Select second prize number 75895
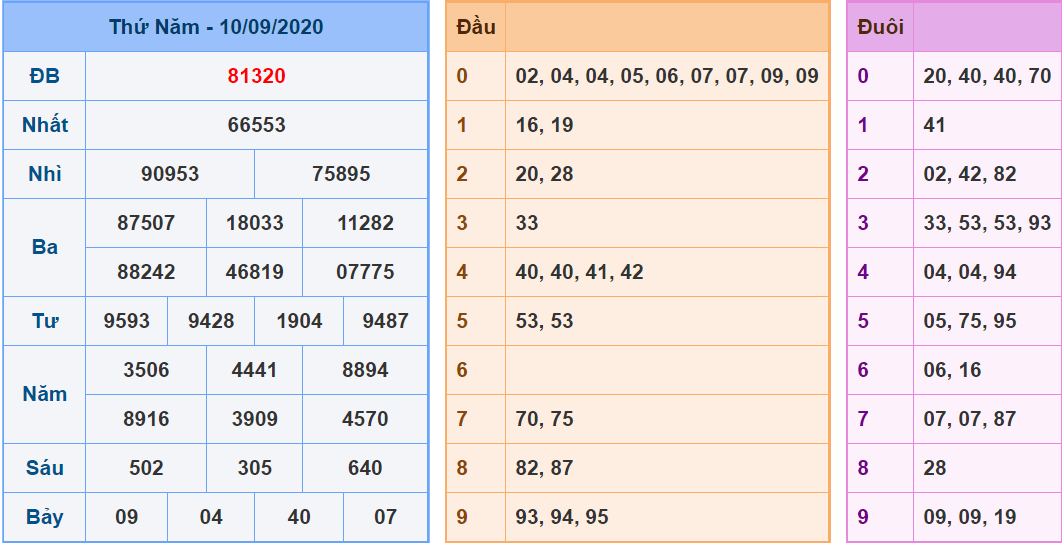Image resolution: width=1062 pixels, height=543 pixels. 341,174
